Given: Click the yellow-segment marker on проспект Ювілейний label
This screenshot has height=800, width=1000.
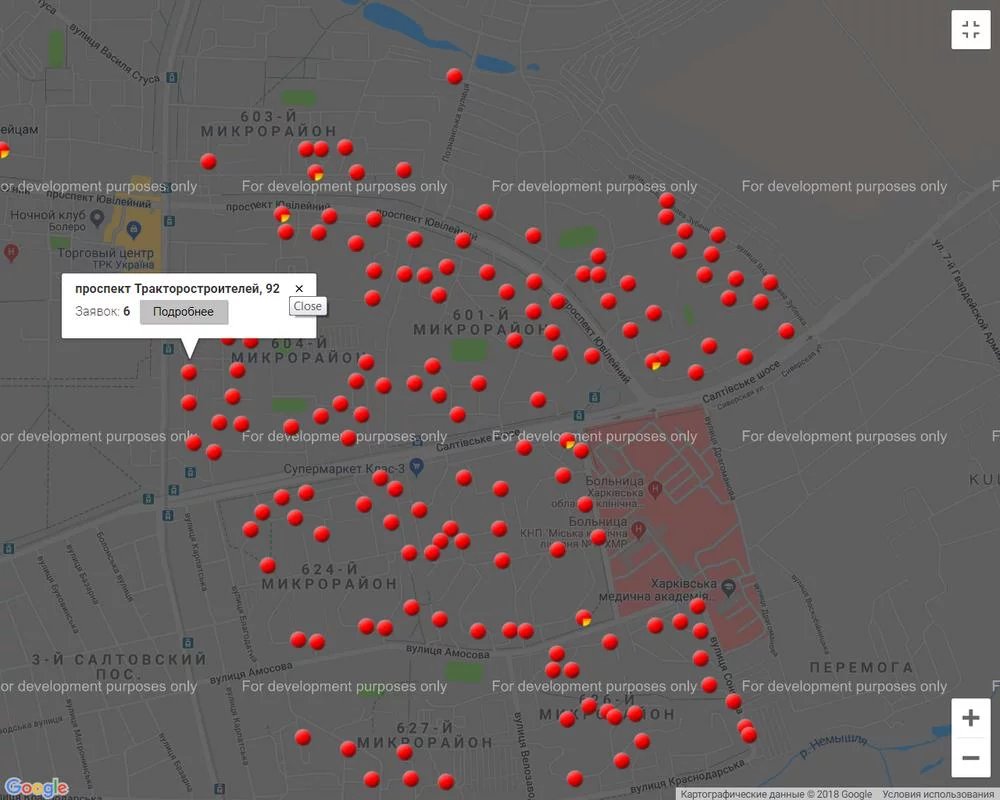Looking at the screenshot, I should click(x=283, y=214).
